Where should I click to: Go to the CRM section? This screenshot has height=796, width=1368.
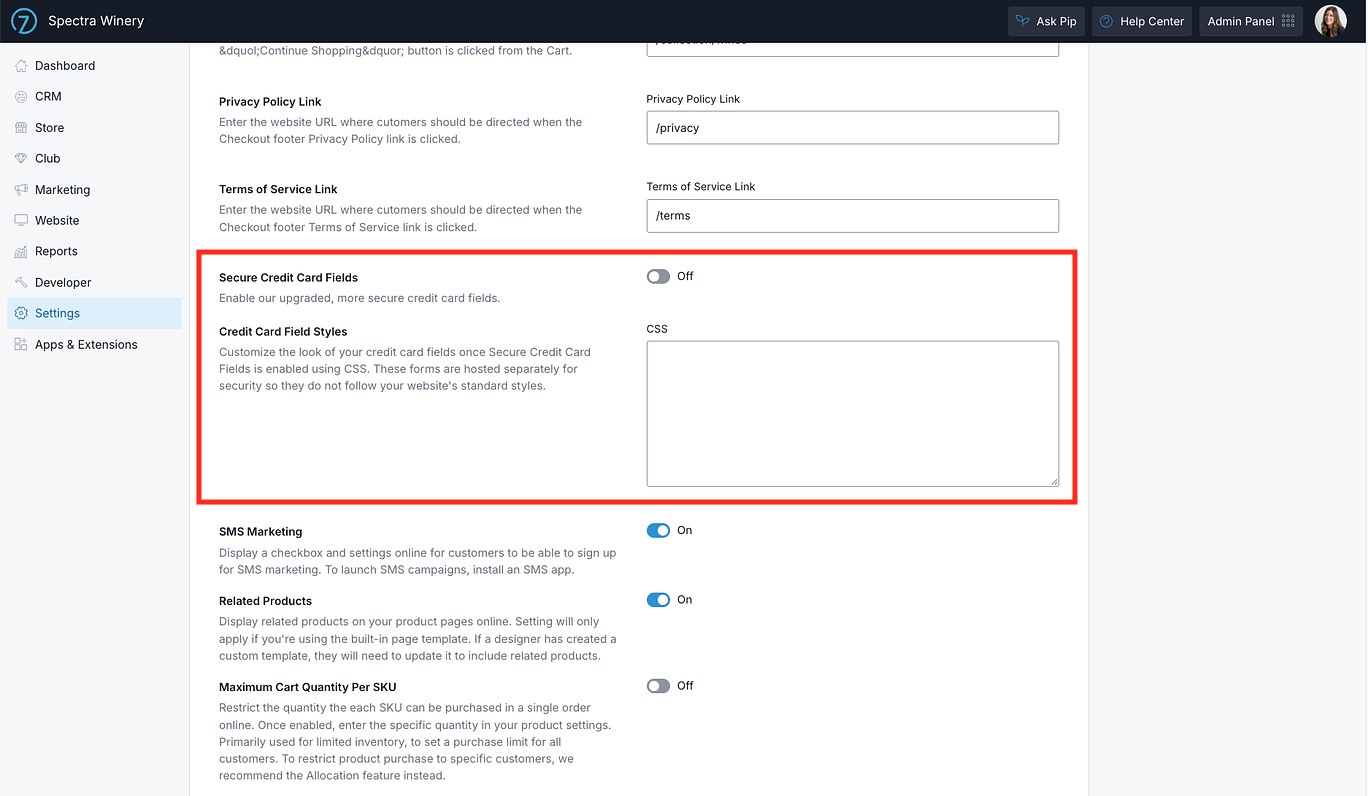[94, 97]
